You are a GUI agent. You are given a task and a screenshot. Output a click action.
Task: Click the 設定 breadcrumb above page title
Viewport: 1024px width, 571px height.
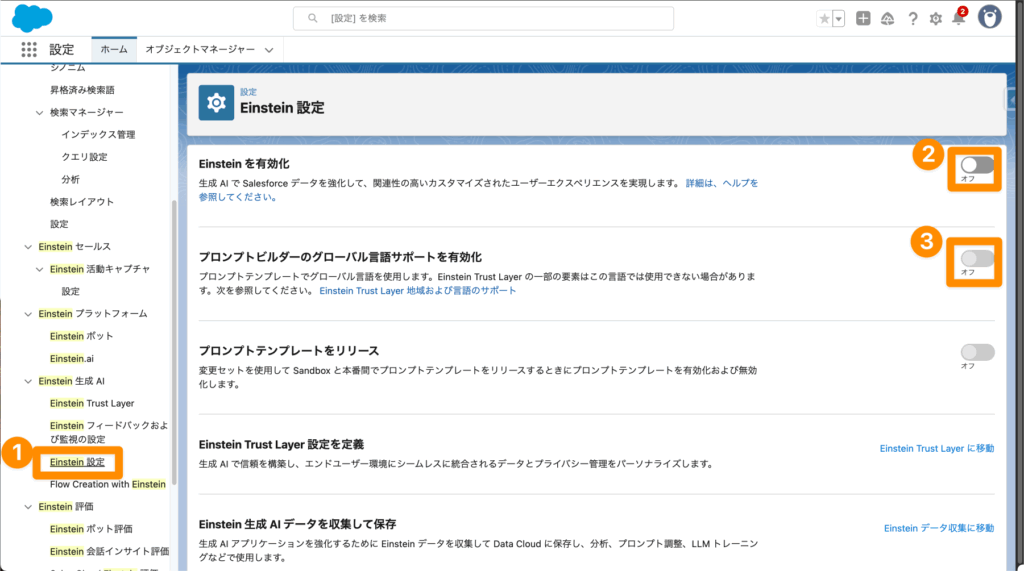(x=248, y=92)
